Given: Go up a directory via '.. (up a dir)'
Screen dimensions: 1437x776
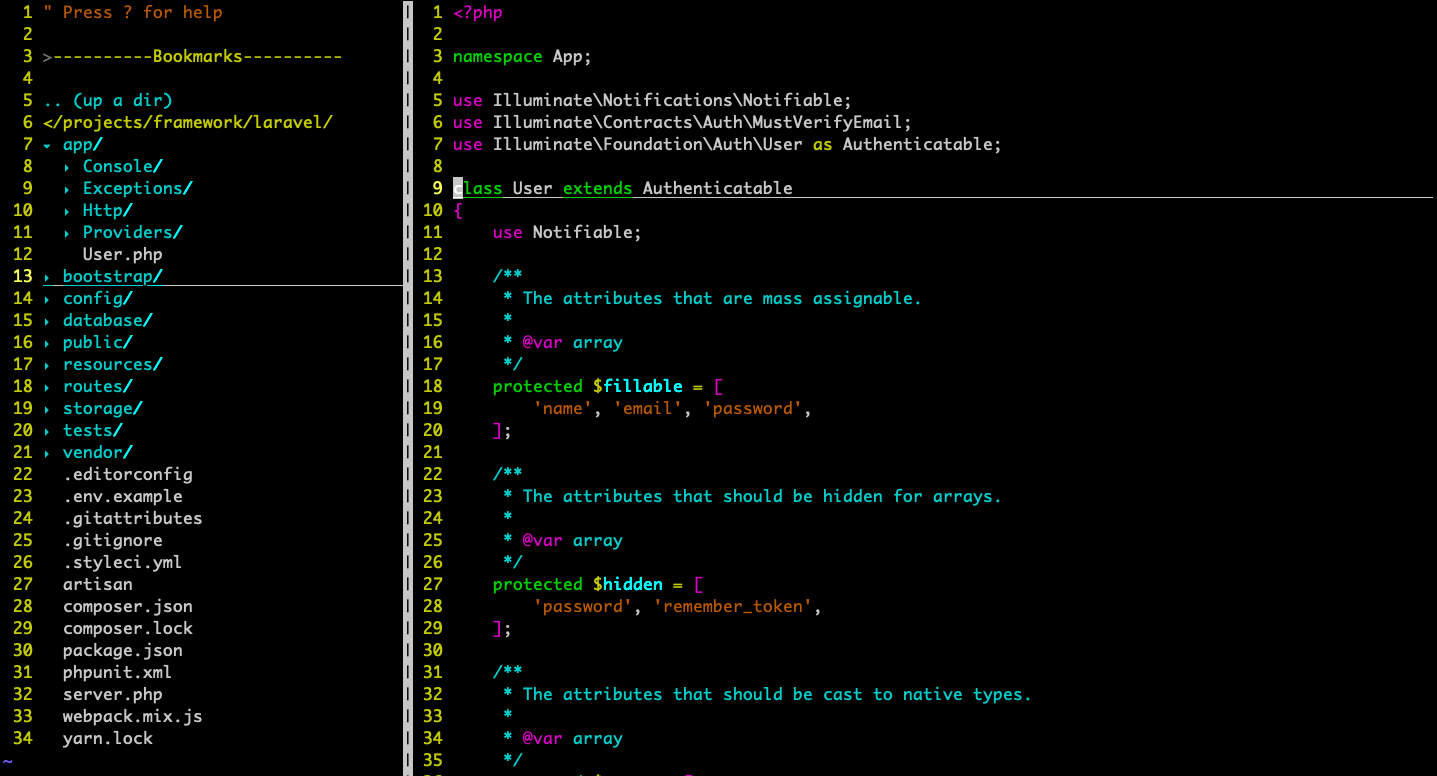Looking at the screenshot, I should (108, 100).
